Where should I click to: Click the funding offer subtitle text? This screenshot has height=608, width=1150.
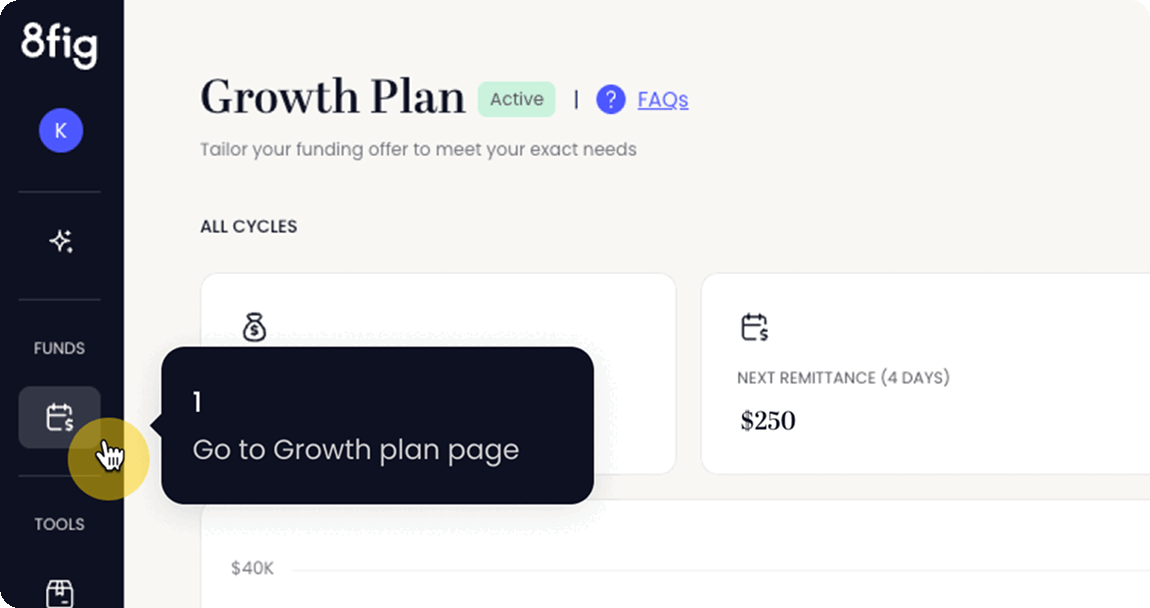pyautogui.click(x=418, y=150)
